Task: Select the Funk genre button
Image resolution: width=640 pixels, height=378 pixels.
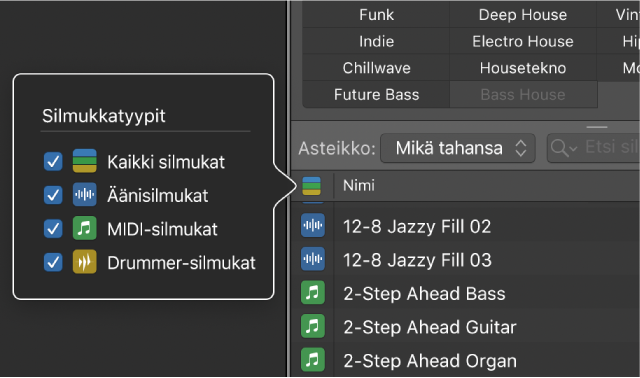Action: (376, 15)
